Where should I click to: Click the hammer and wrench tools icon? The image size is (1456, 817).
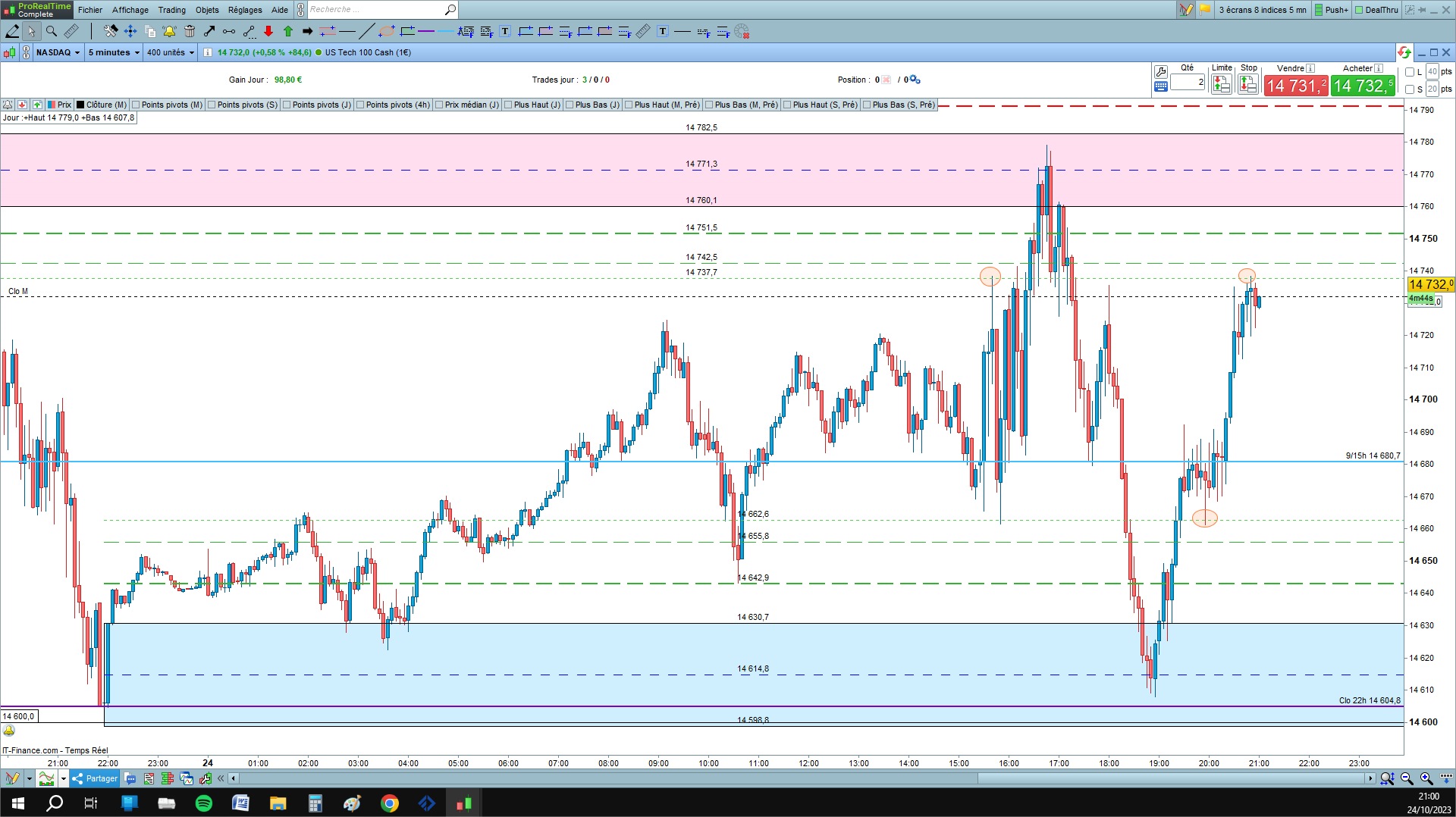111,31
